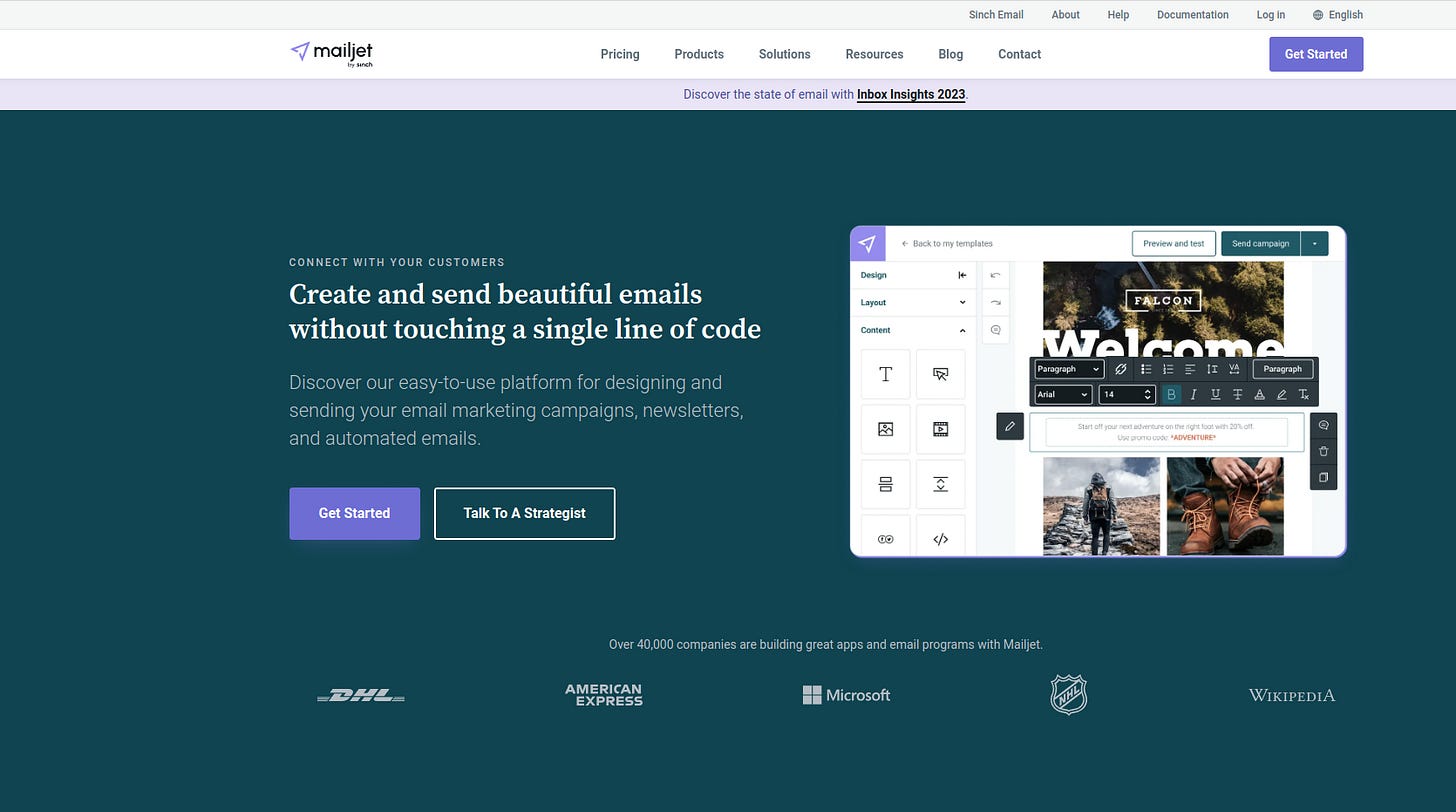Open the Documentation link

1193,15
